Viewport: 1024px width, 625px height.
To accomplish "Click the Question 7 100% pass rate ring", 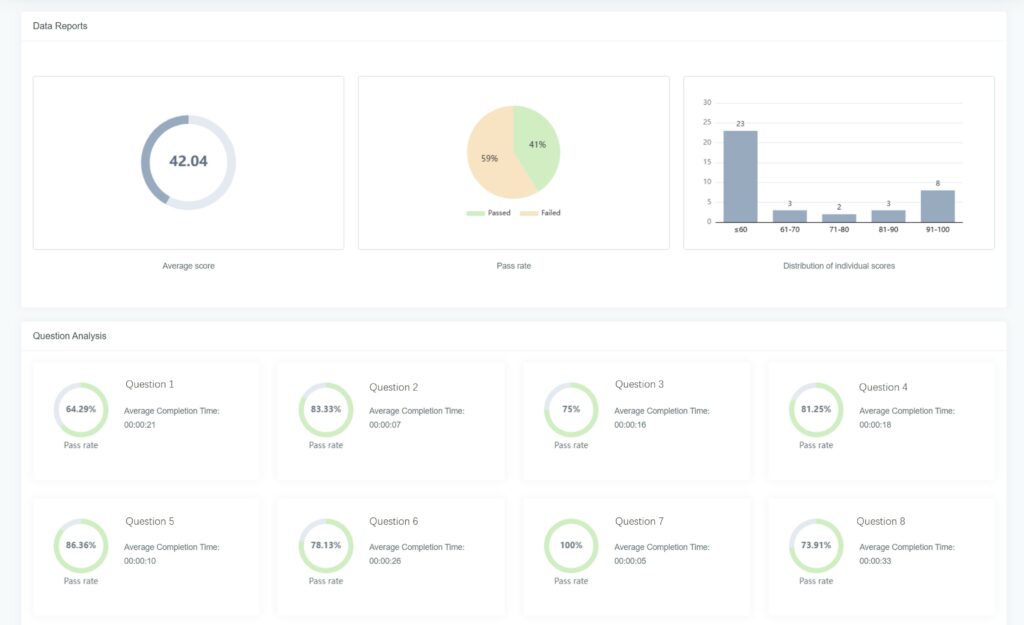I will point(570,545).
